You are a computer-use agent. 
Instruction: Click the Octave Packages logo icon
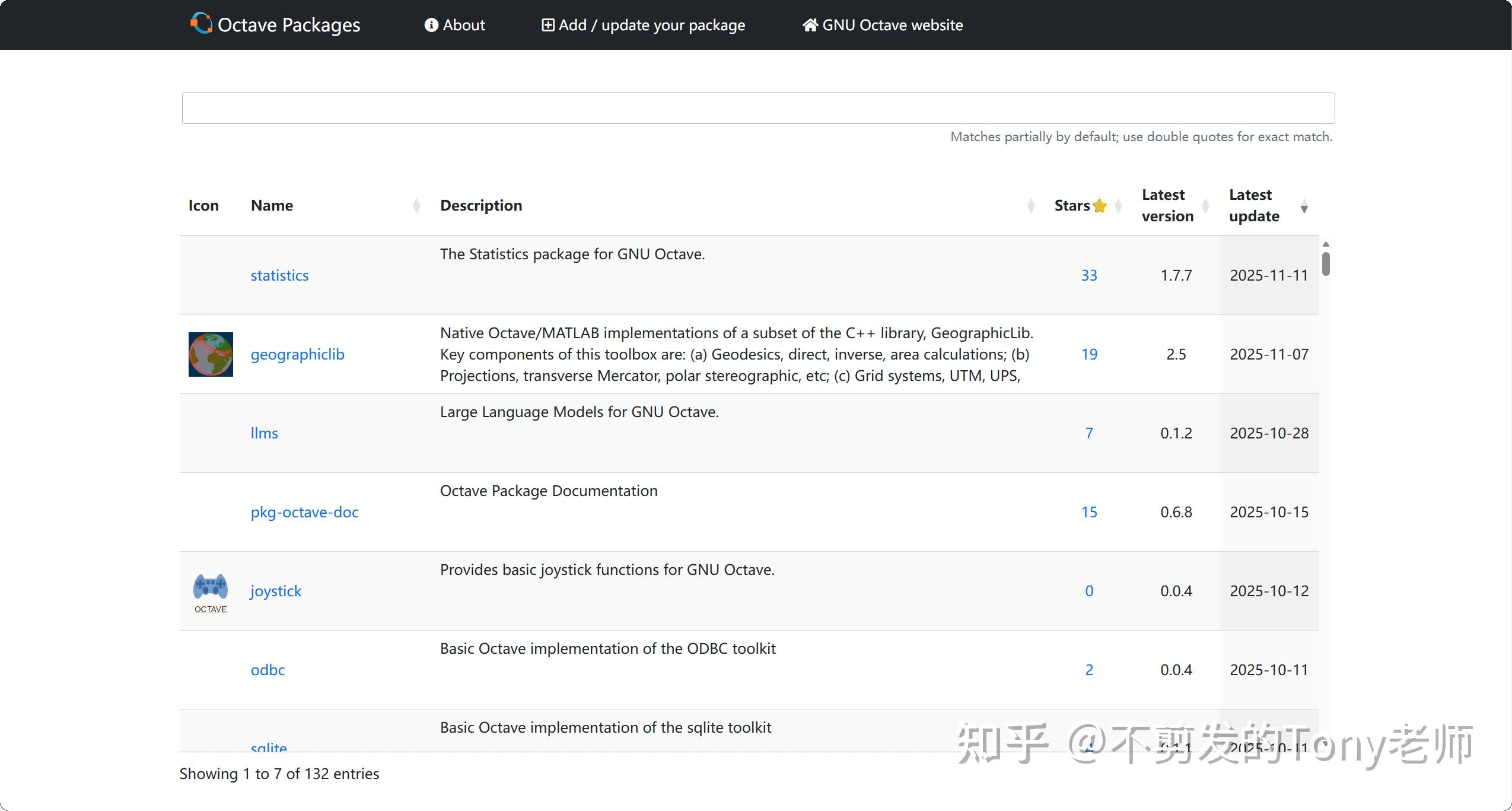point(201,24)
